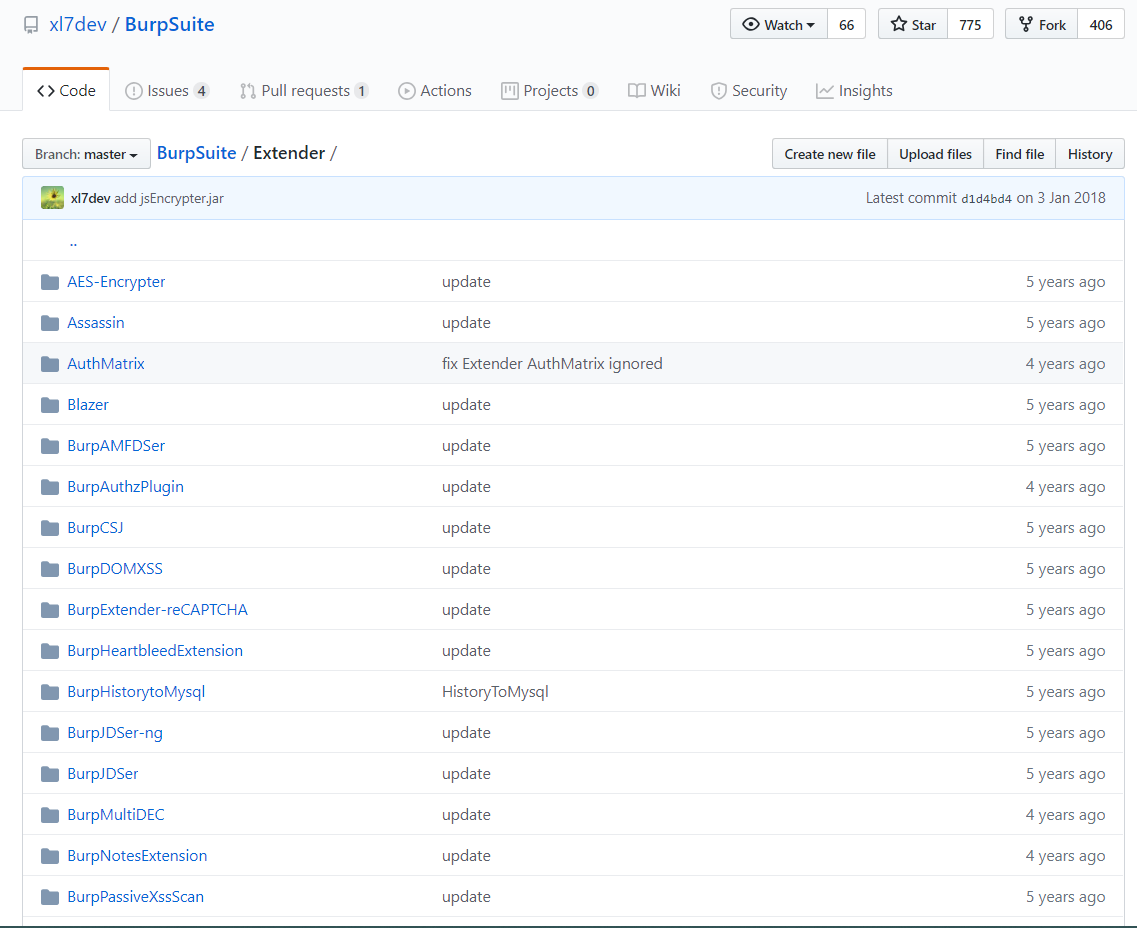This screenshot has width=1137, height=928.
Task: Open BurpSuite repository title link
Action: [170, 25]
